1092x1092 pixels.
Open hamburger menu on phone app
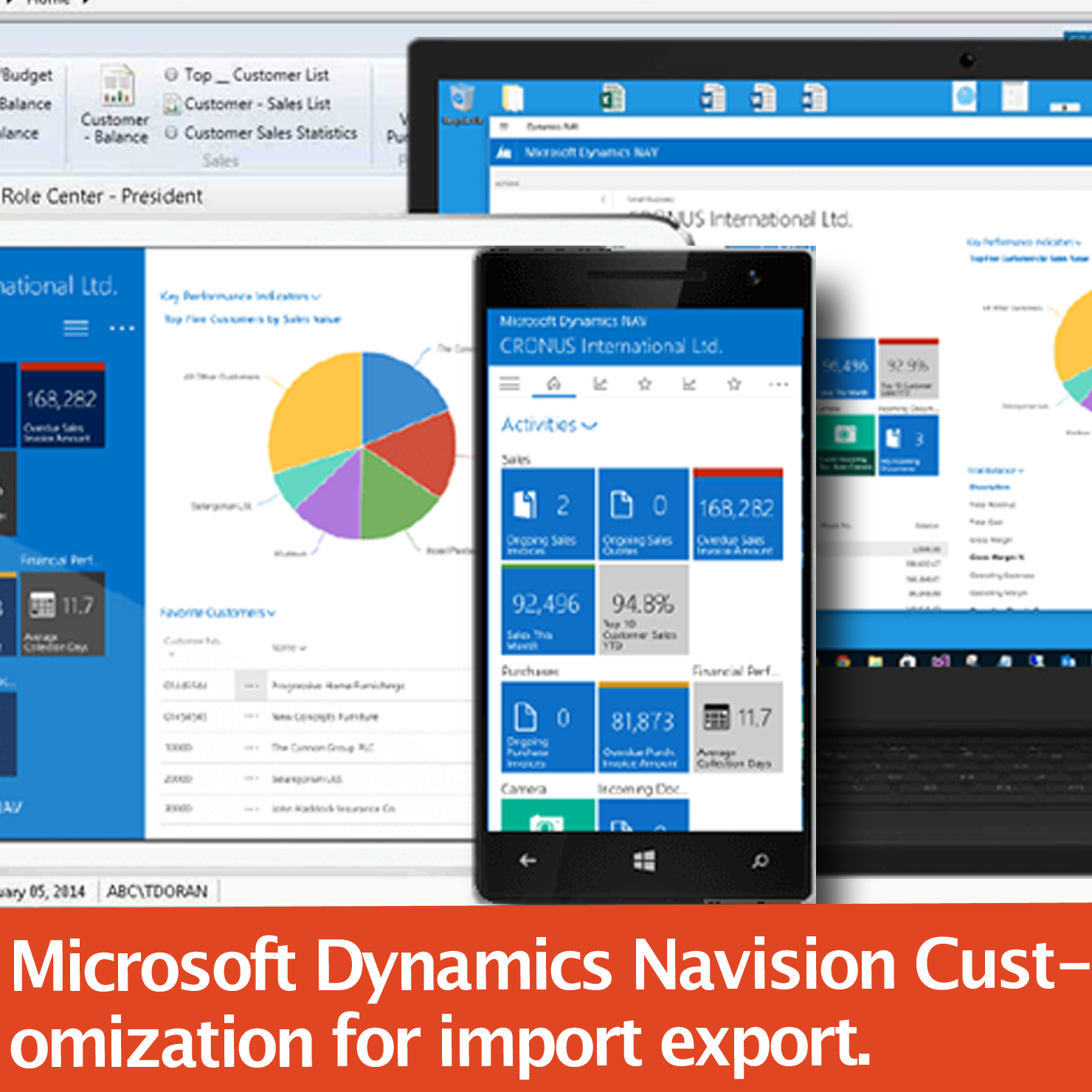tap(509, 384)
